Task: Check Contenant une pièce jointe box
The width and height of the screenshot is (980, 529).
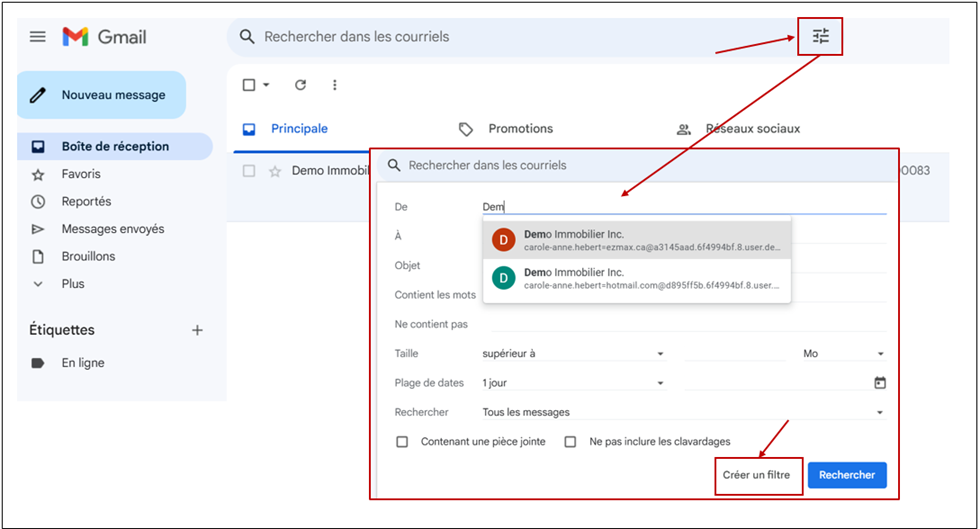Action: pyautogui.click(x=402, y=441)
